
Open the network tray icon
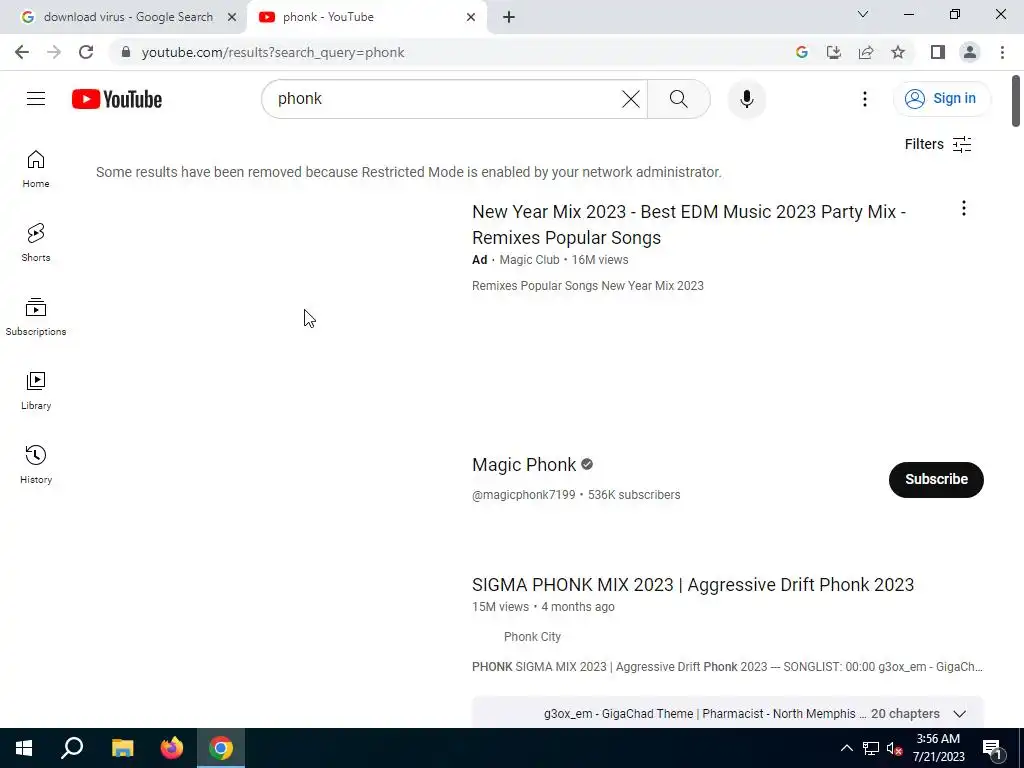(x=871, y=748)
